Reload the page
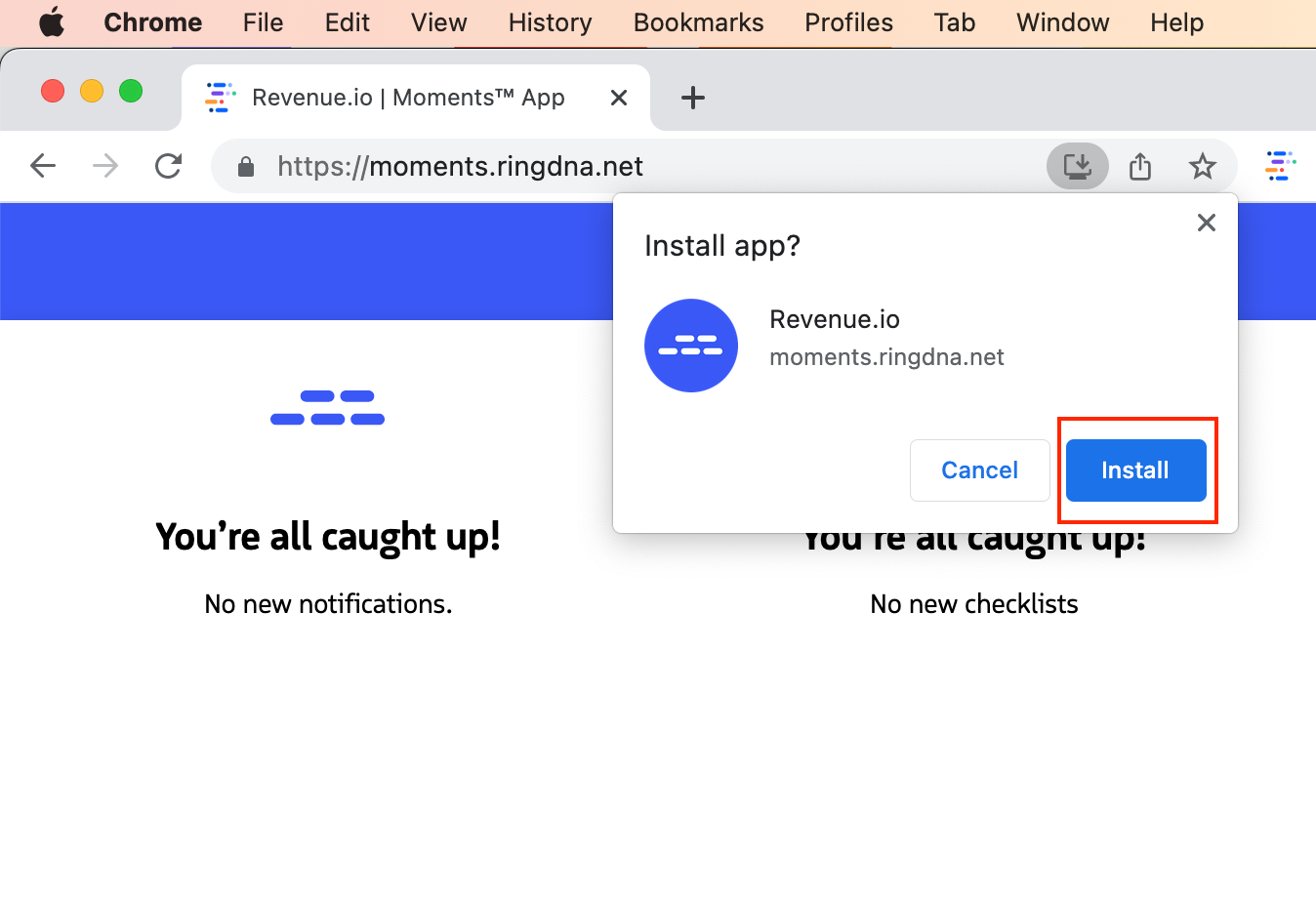Image resolution: width=1316 pixels, height=898 pixels. pos(168,166)
